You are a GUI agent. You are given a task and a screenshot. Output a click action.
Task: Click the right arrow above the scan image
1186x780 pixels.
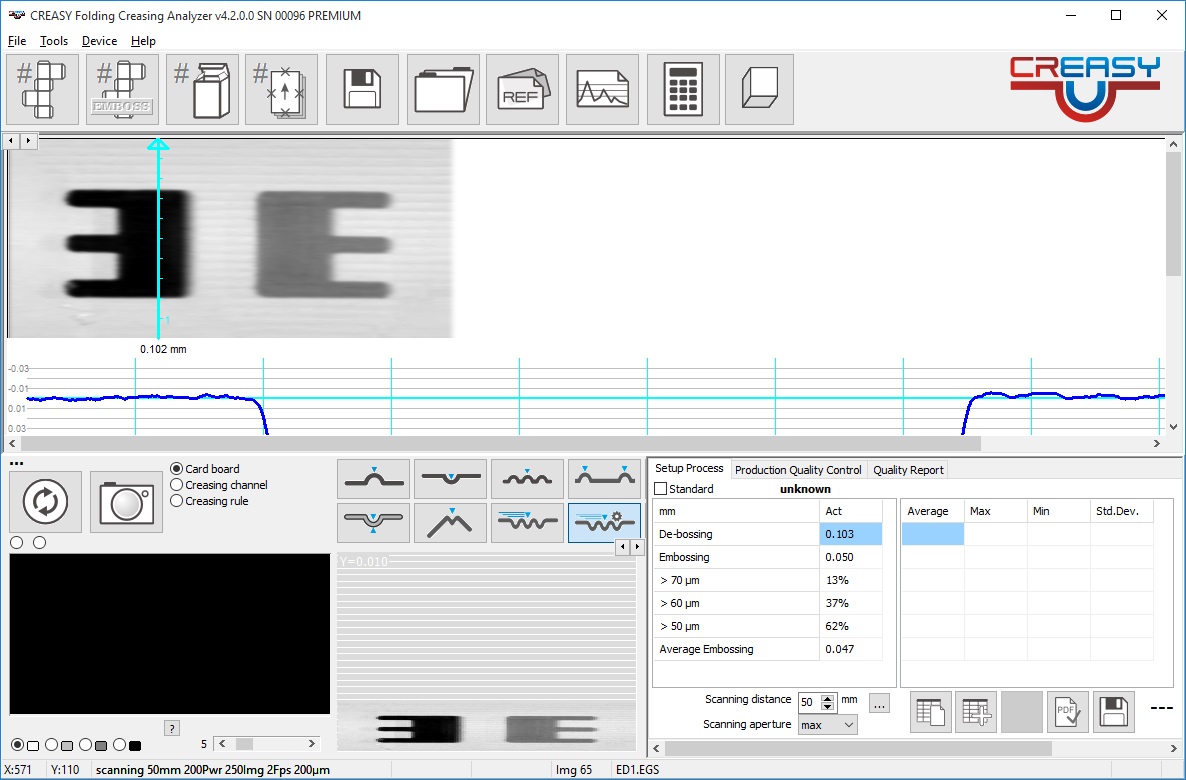click(28, 141)
